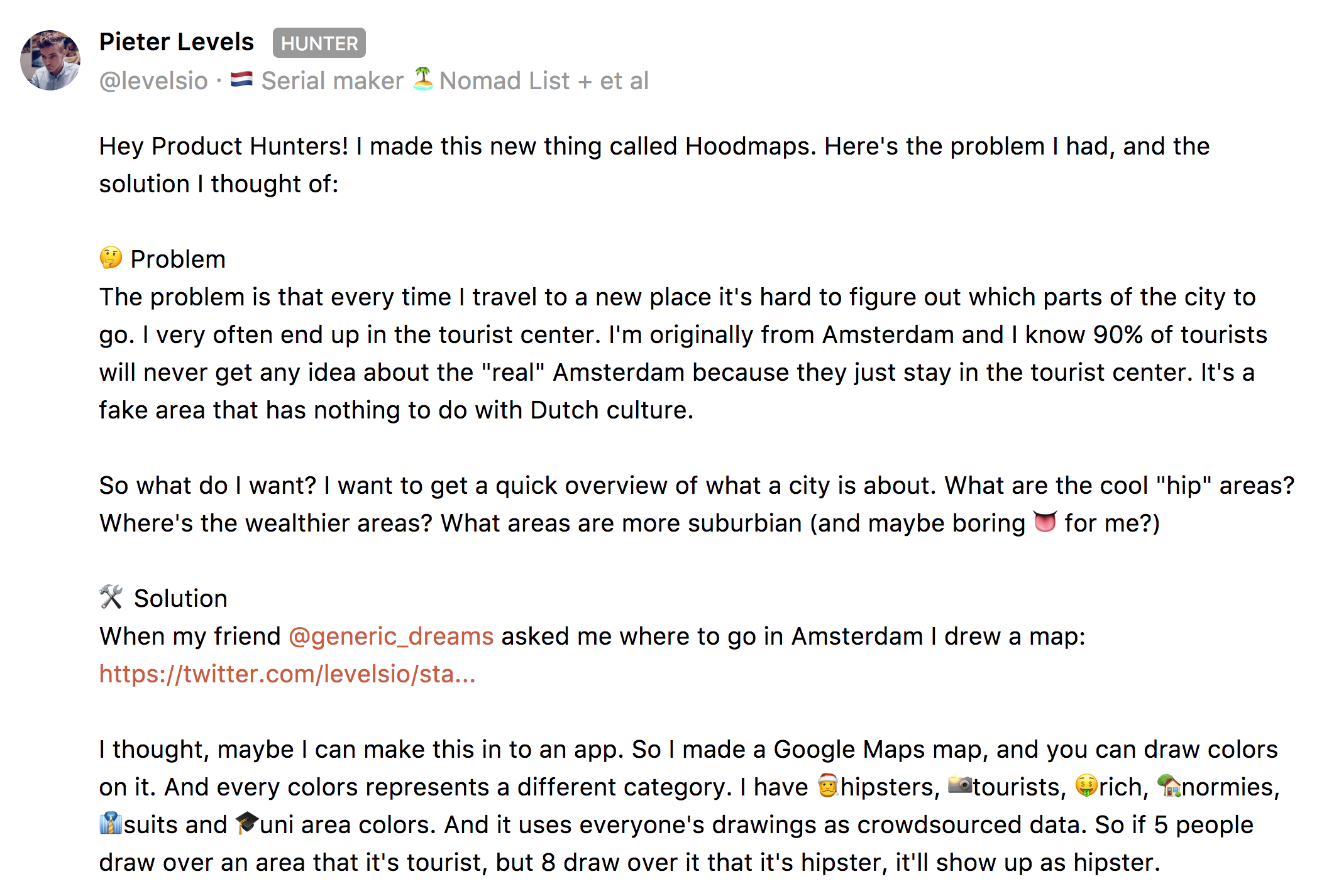Click the tongue emoji after 'maybe boring'
The image size is (1329, 896).
[1045, 522]
